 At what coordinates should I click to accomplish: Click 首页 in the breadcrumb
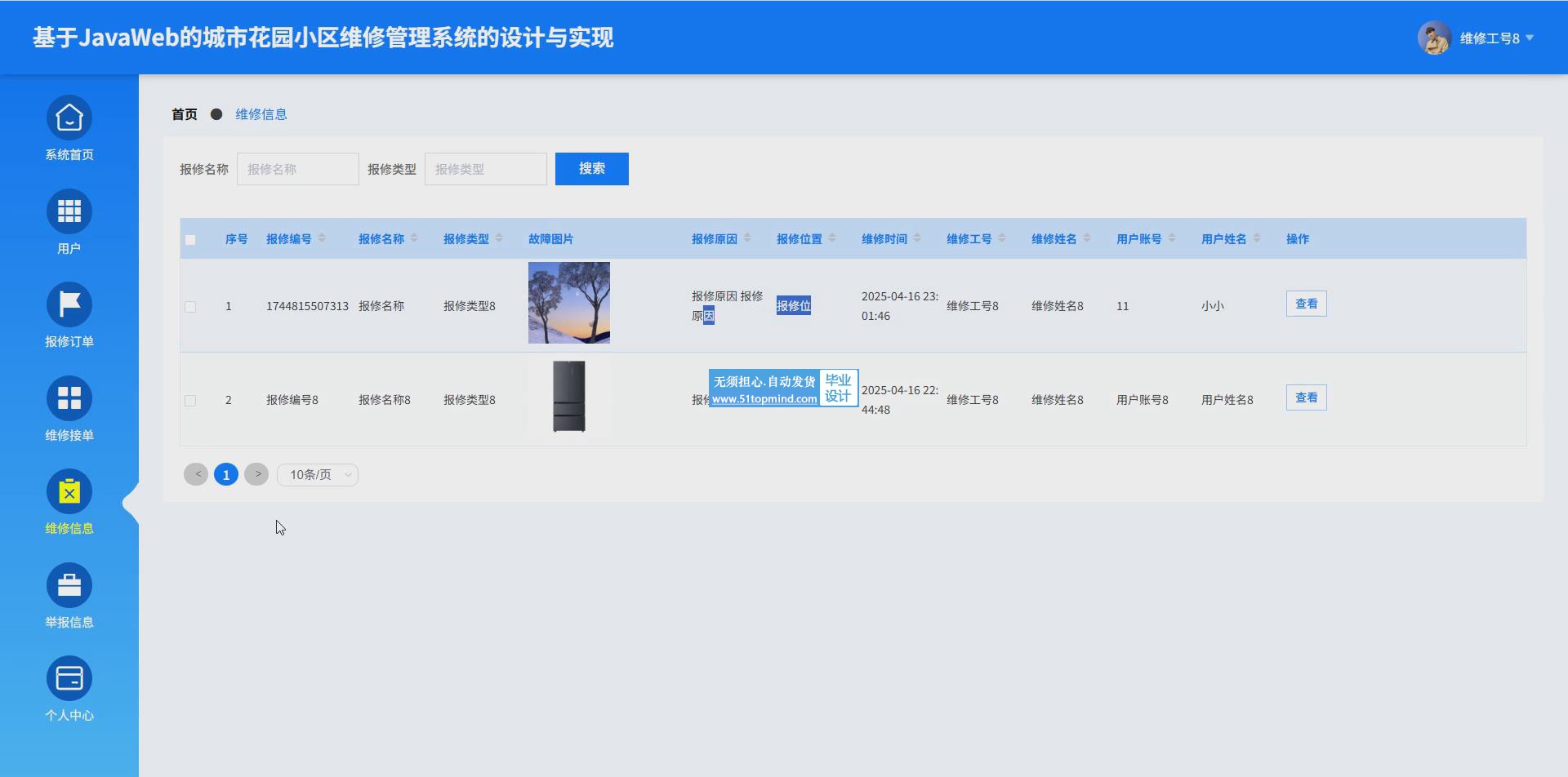point(184,114)
